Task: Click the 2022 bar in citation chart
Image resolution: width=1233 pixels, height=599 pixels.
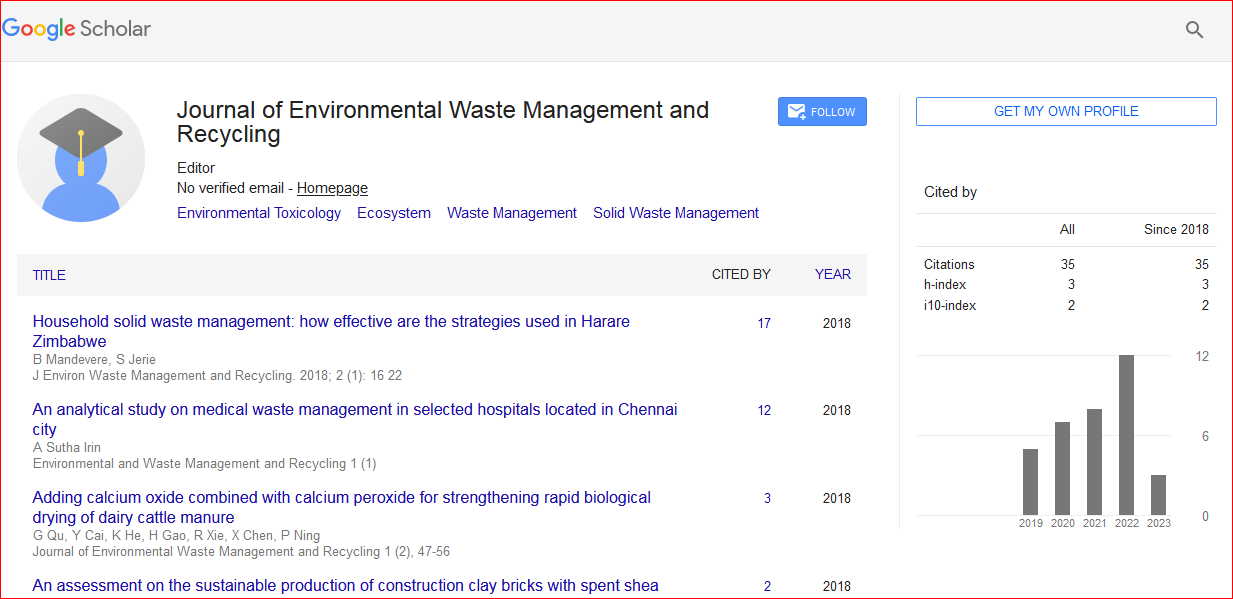Action: pos(1126,435)
